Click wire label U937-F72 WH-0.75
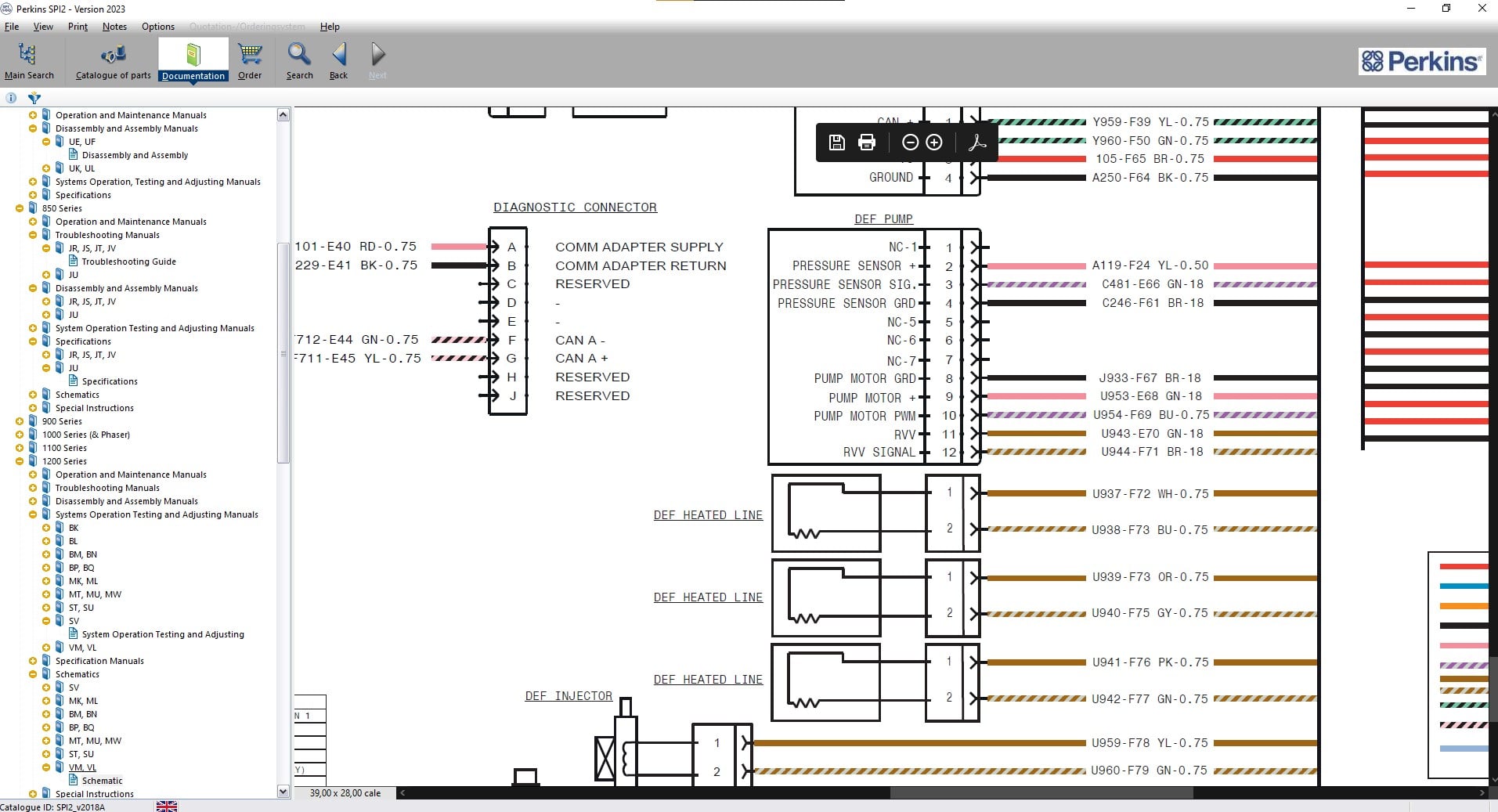The image size is (1498, 812). (x=1150, y=494)
